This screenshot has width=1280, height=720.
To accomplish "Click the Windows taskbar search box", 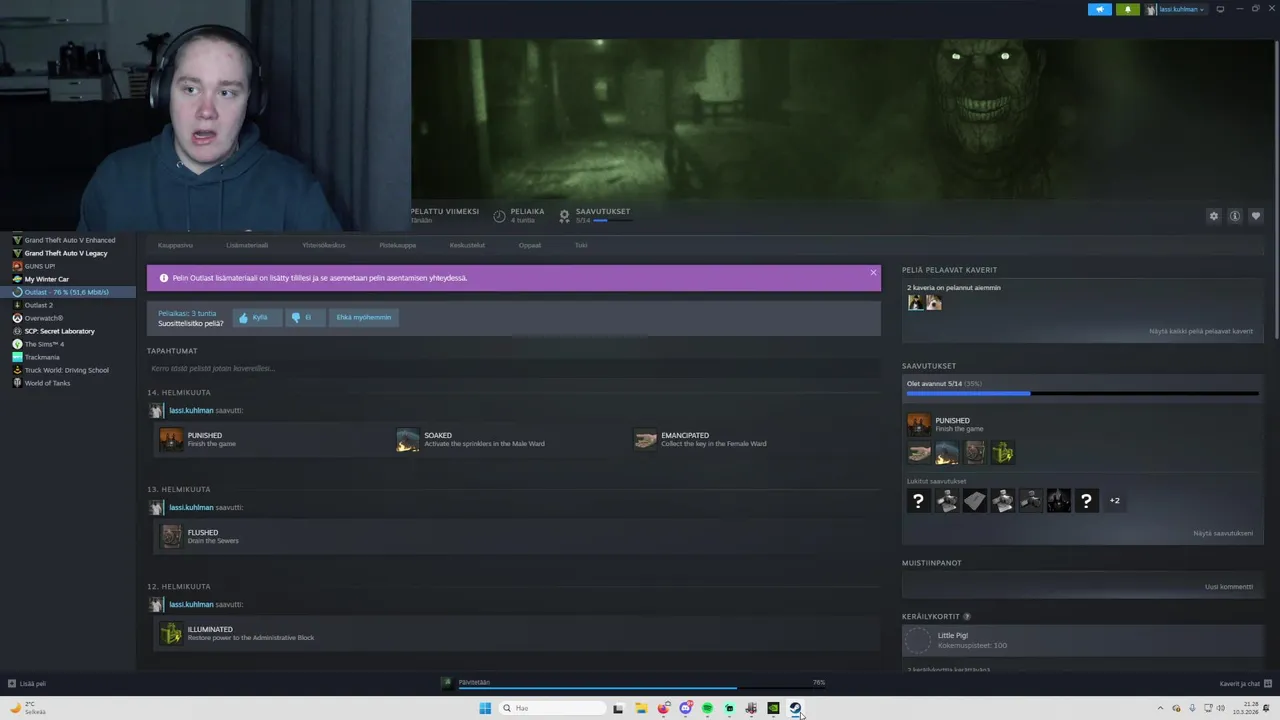I will pos(552,708).
